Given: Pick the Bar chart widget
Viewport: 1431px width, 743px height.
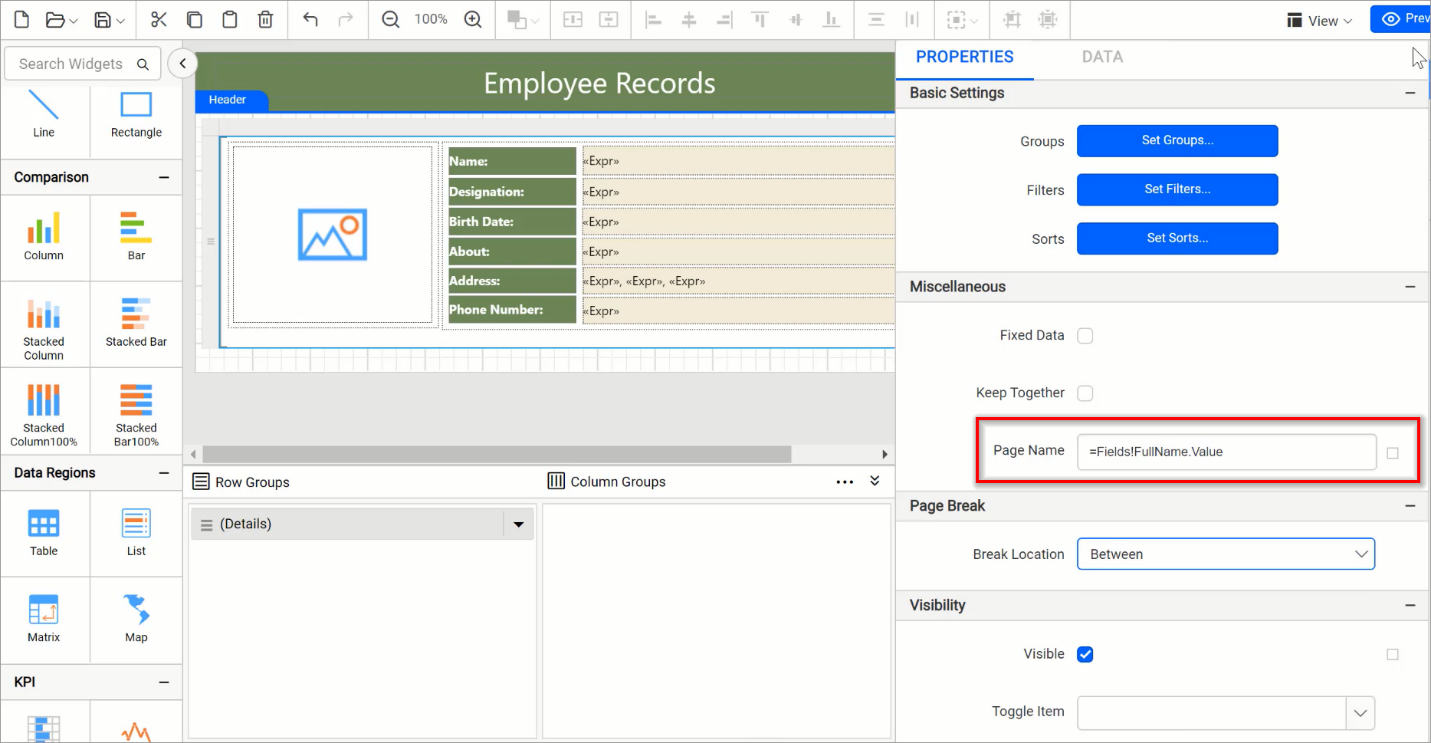Looking at the screenshot, I should click(136, 236).
